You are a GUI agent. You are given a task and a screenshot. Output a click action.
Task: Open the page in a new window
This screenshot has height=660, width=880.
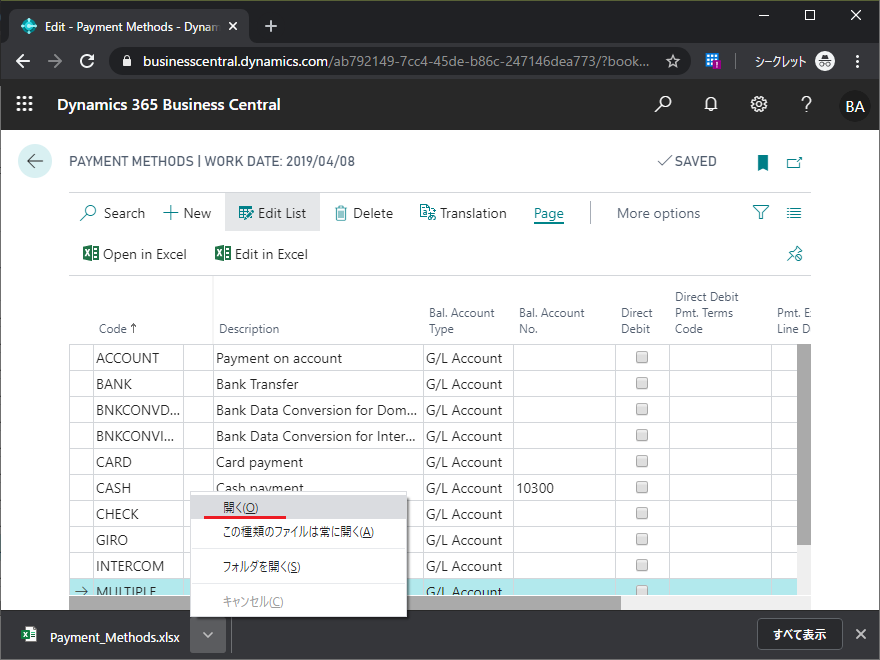pyautogui.click(x=794, y=162)
